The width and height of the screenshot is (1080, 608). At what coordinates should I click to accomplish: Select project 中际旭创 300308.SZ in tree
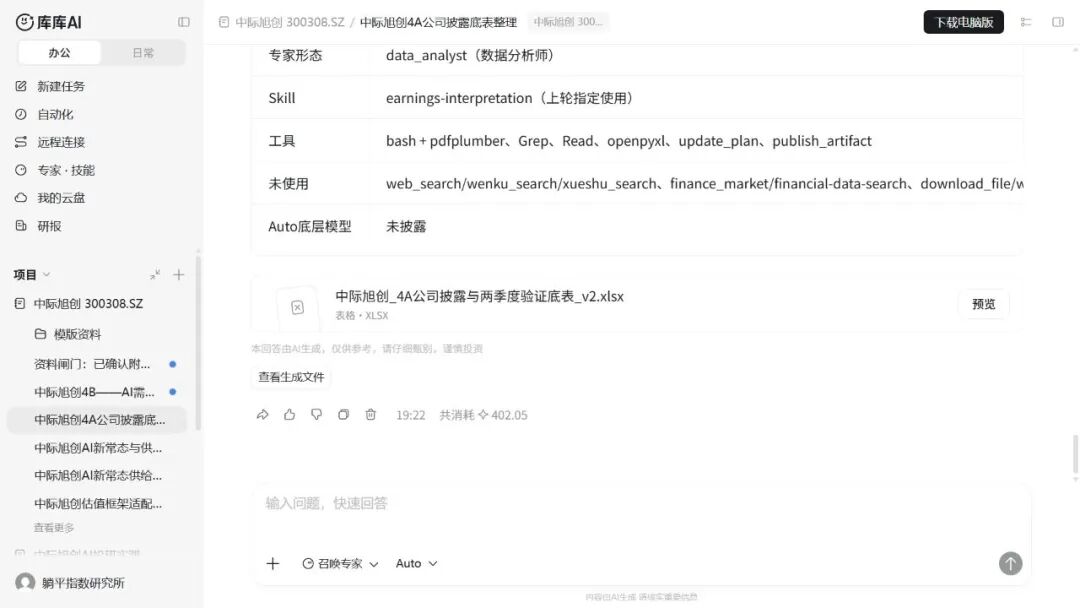pyautogui.click(x=88, y=304)
